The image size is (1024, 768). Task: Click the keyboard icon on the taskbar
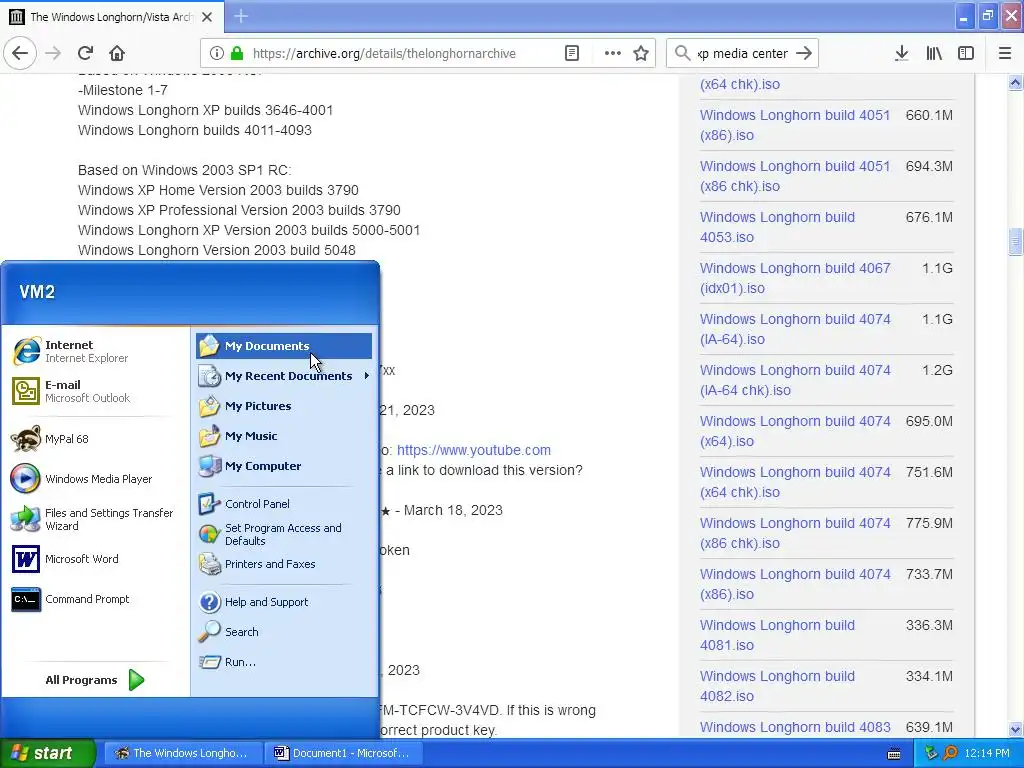pos(894,754)
